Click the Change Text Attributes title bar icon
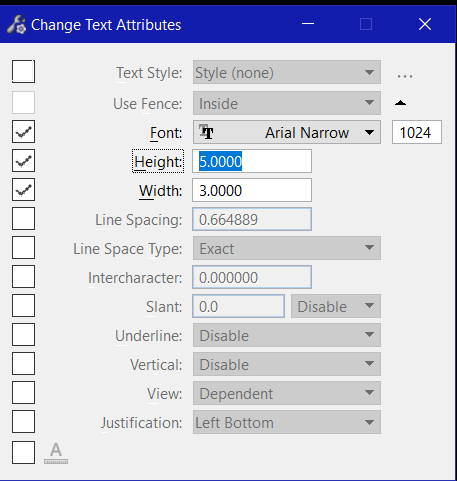This screenshot has height=481, width=457. tap(16, 25)
